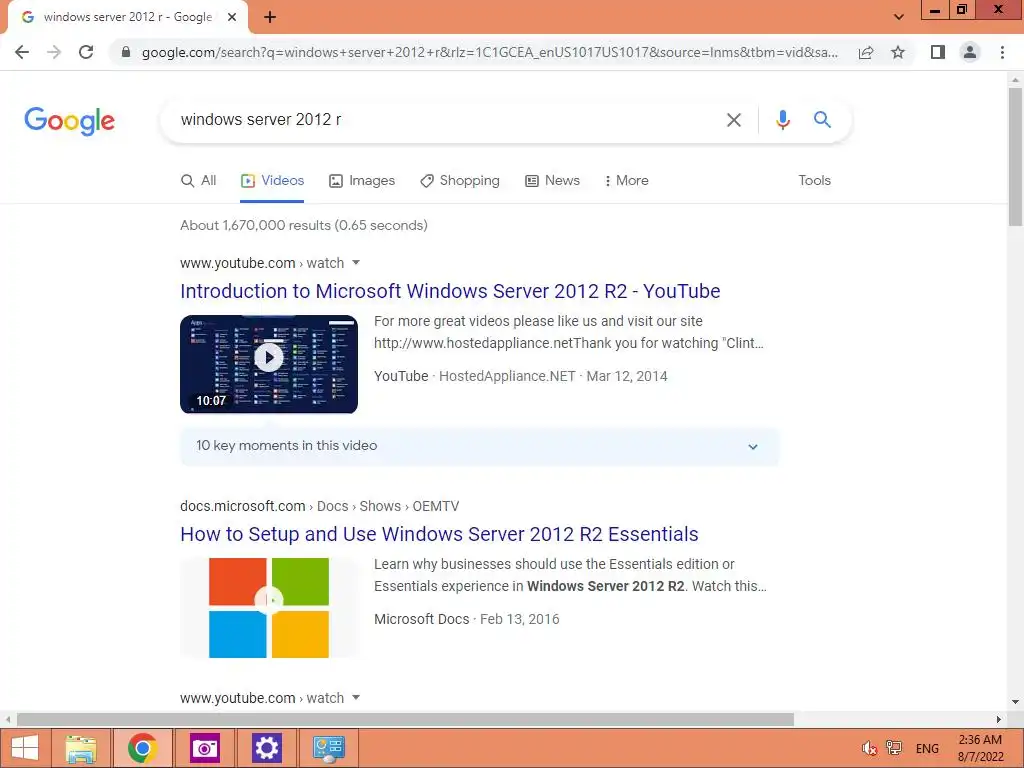Play the 10:07 video thumbnail
This screenshot has width=1024, height=768.
coord(269,364)
